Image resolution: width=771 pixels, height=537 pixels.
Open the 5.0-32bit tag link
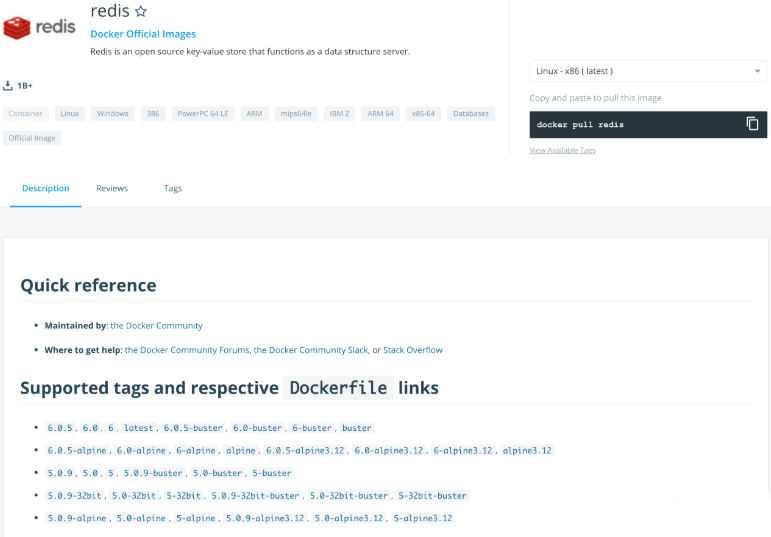[x=134, y=496]
